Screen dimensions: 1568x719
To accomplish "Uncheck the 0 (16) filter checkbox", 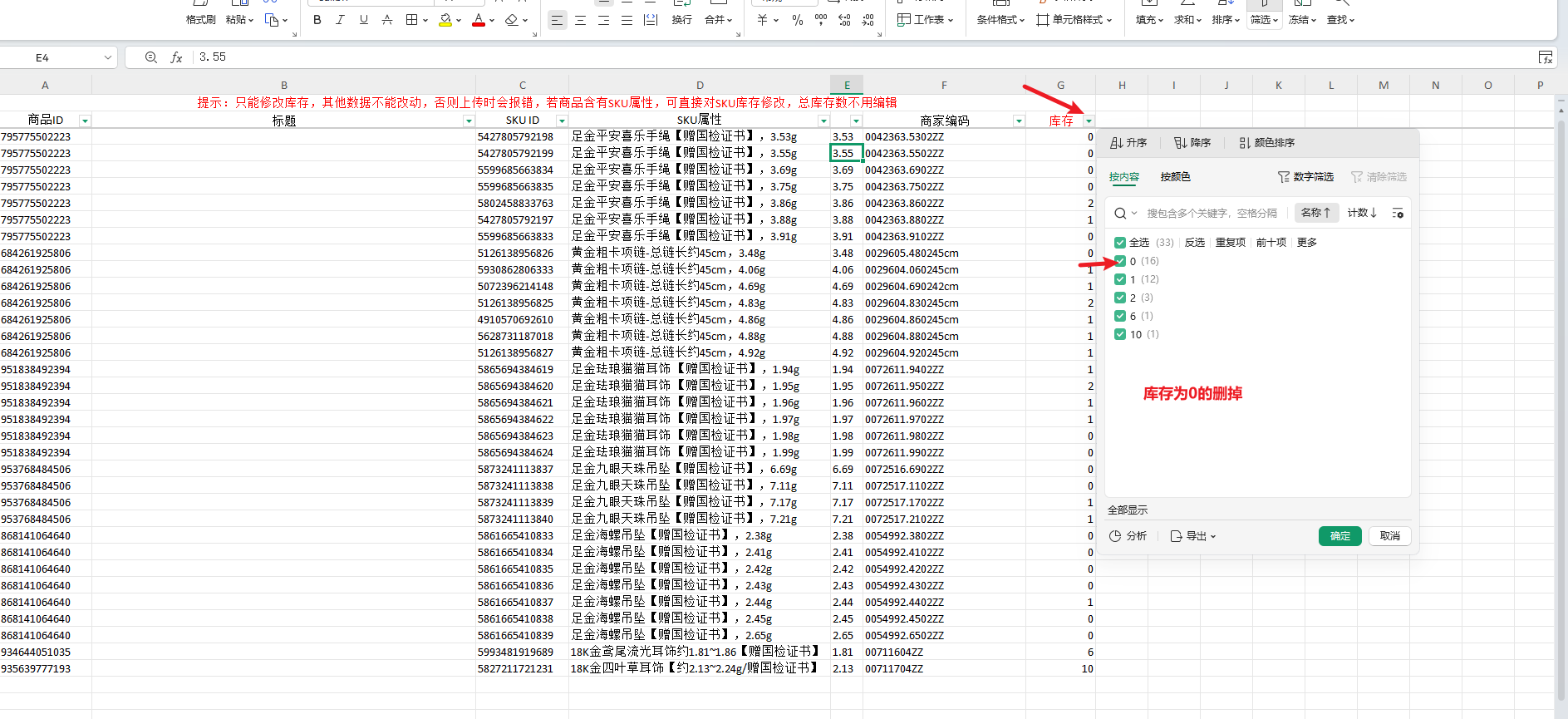I will coord(1120,261).
